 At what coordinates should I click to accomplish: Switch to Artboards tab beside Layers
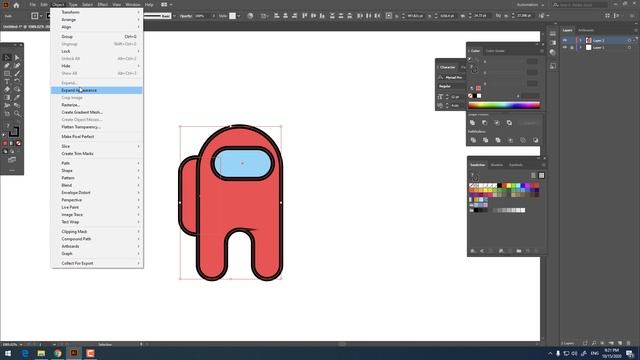tap(586, 30)
